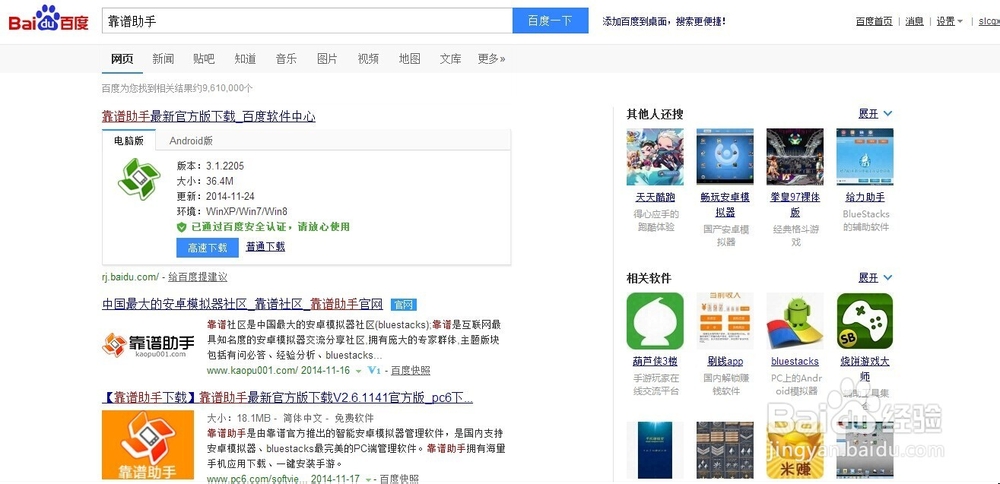Select the Android版 tab
Image resolution: width=1000 pixels, height=484 pixels.
(x=191, y=141)
